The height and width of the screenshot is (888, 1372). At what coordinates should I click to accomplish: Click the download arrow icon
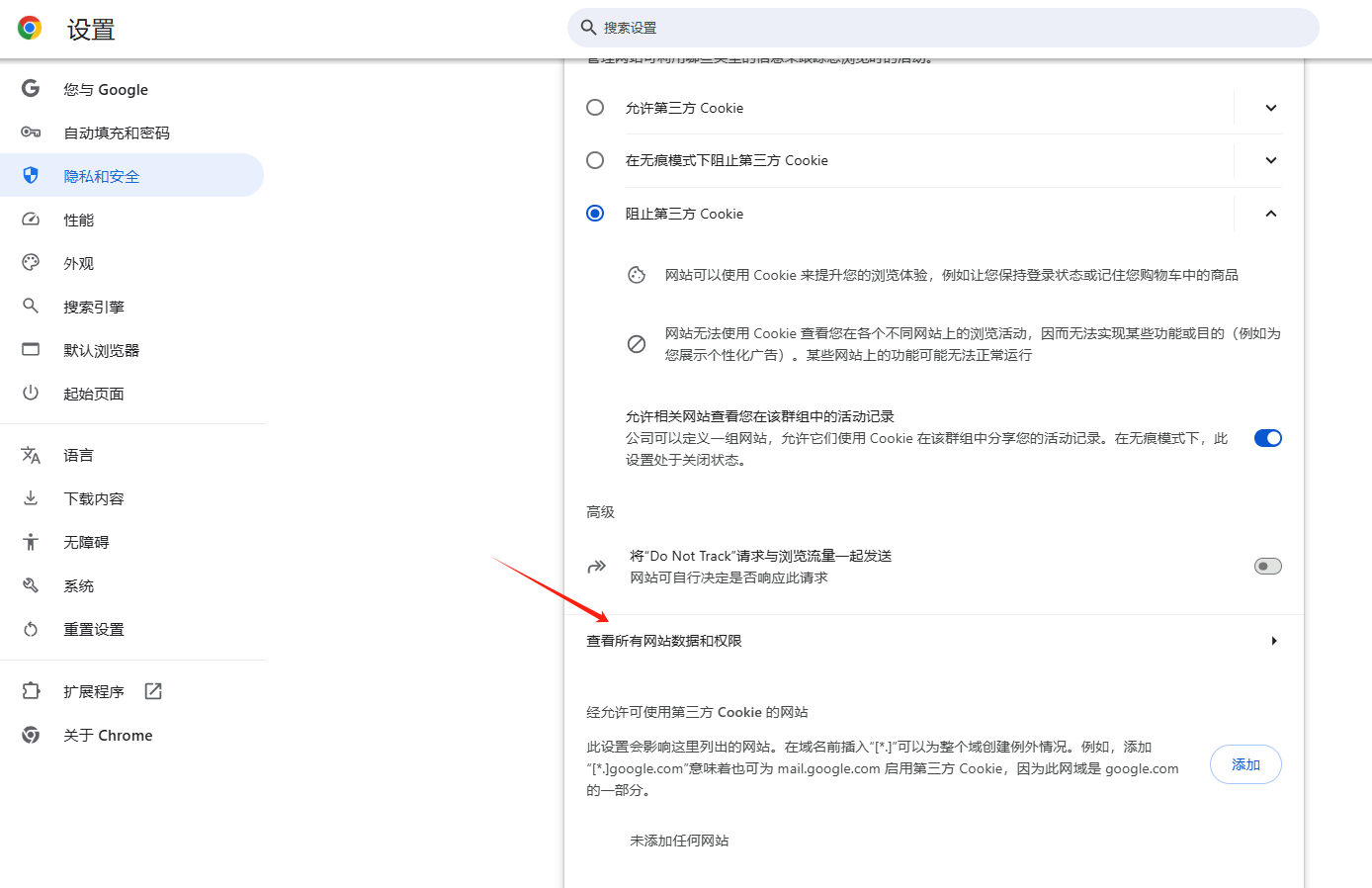point(31,497)
